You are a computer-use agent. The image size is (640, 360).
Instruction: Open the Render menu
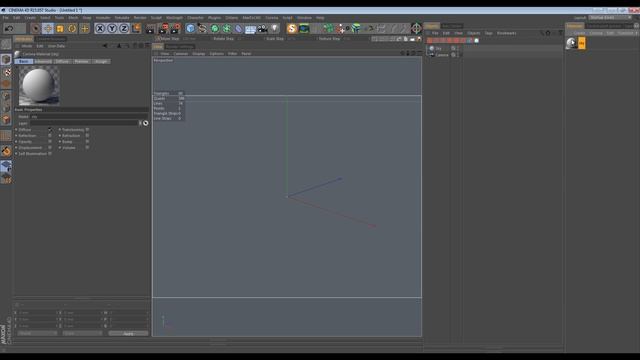click(x=140, y=18)
